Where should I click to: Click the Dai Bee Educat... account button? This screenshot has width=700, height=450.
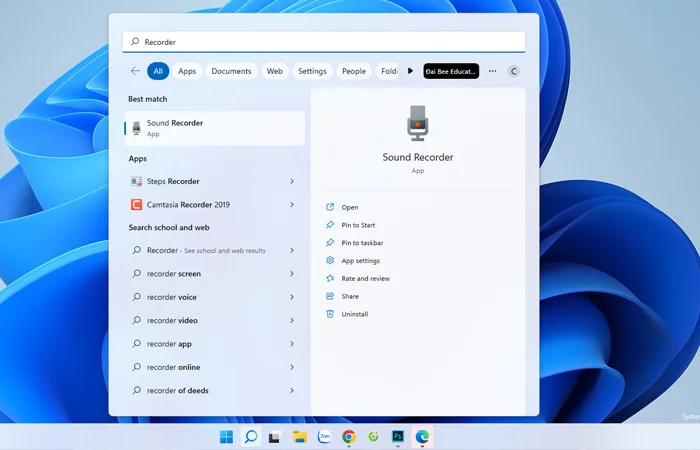(451, 71)
